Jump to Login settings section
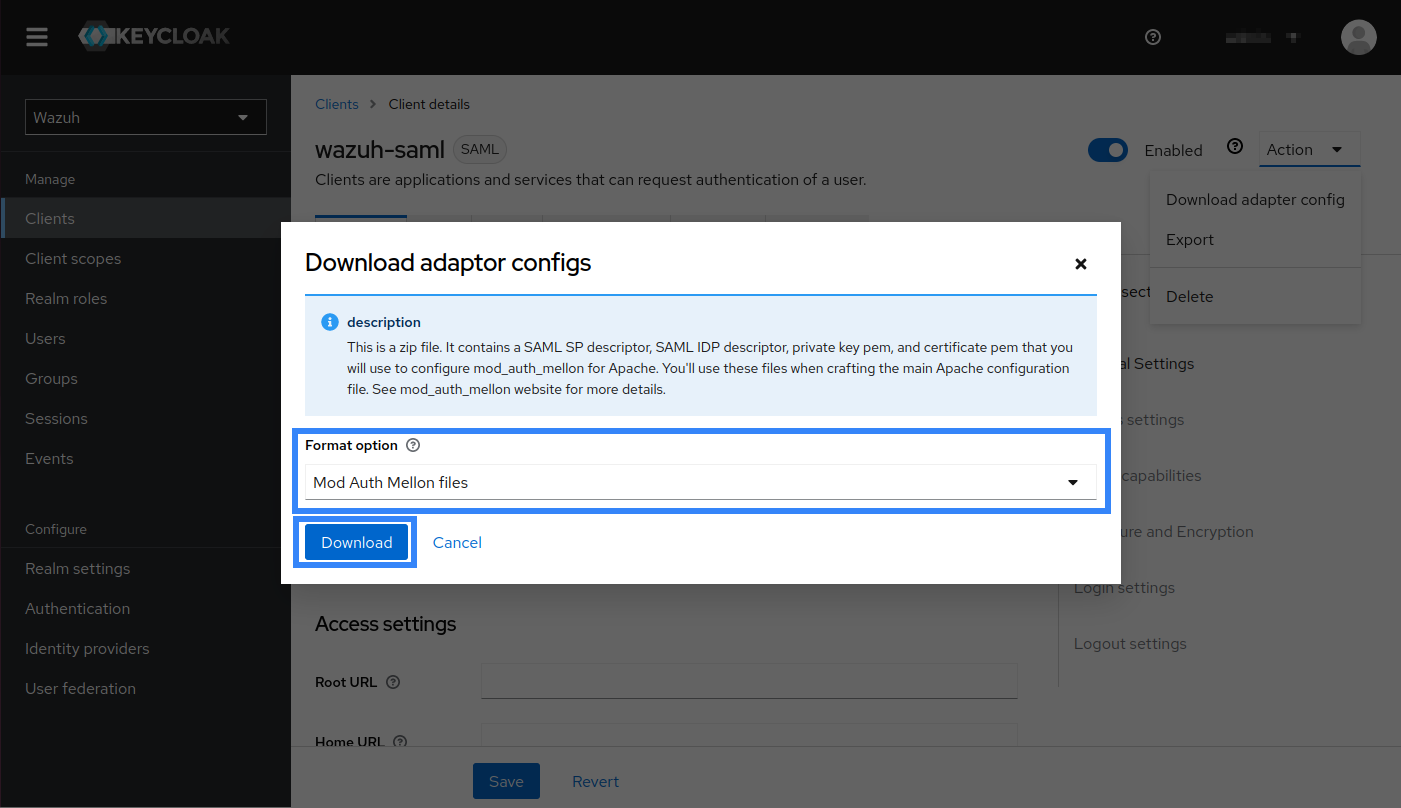The width and height of the screenshot is (1401, 808). pos(1124,587)
